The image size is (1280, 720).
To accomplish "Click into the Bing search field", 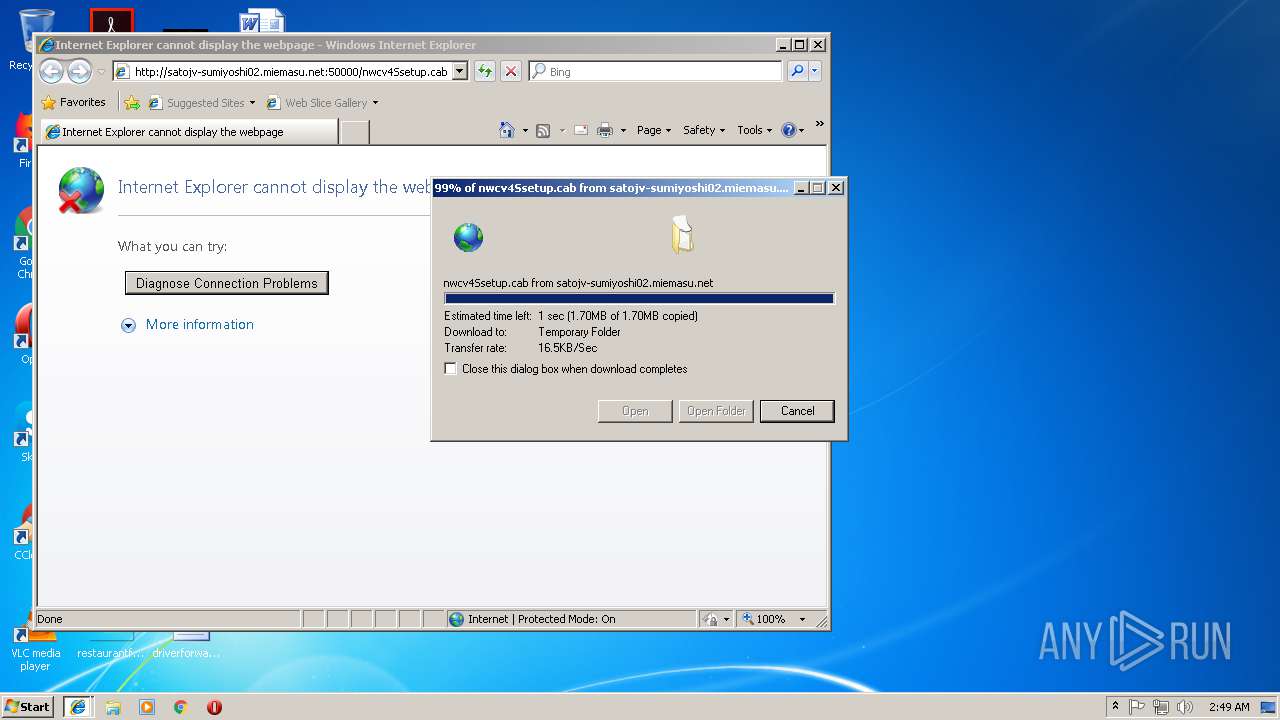I will [x=665, y=71].
